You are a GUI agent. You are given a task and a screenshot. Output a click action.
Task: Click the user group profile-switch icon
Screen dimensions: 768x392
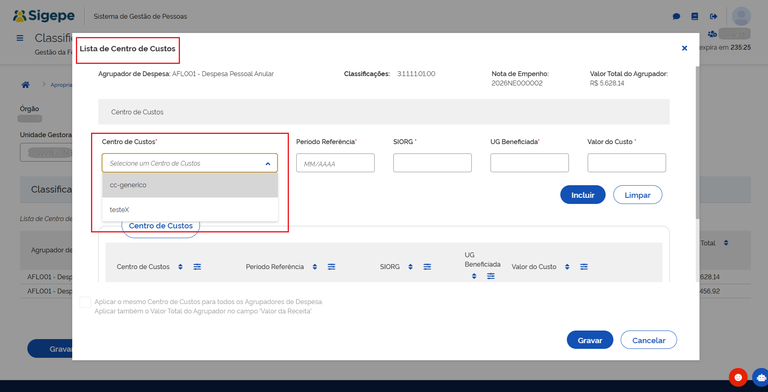(712, 34)
